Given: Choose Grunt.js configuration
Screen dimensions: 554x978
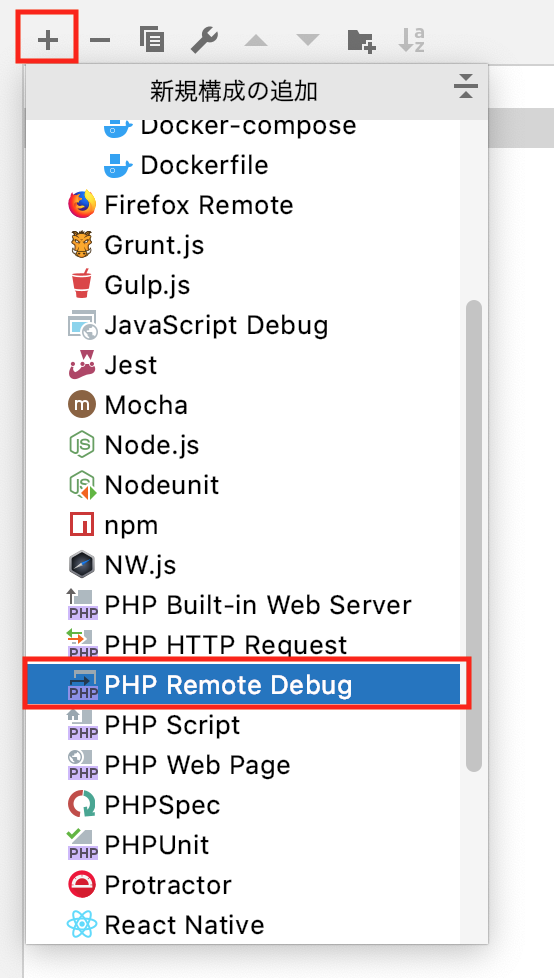Looking at the screenshot, I should pos(243,245).
